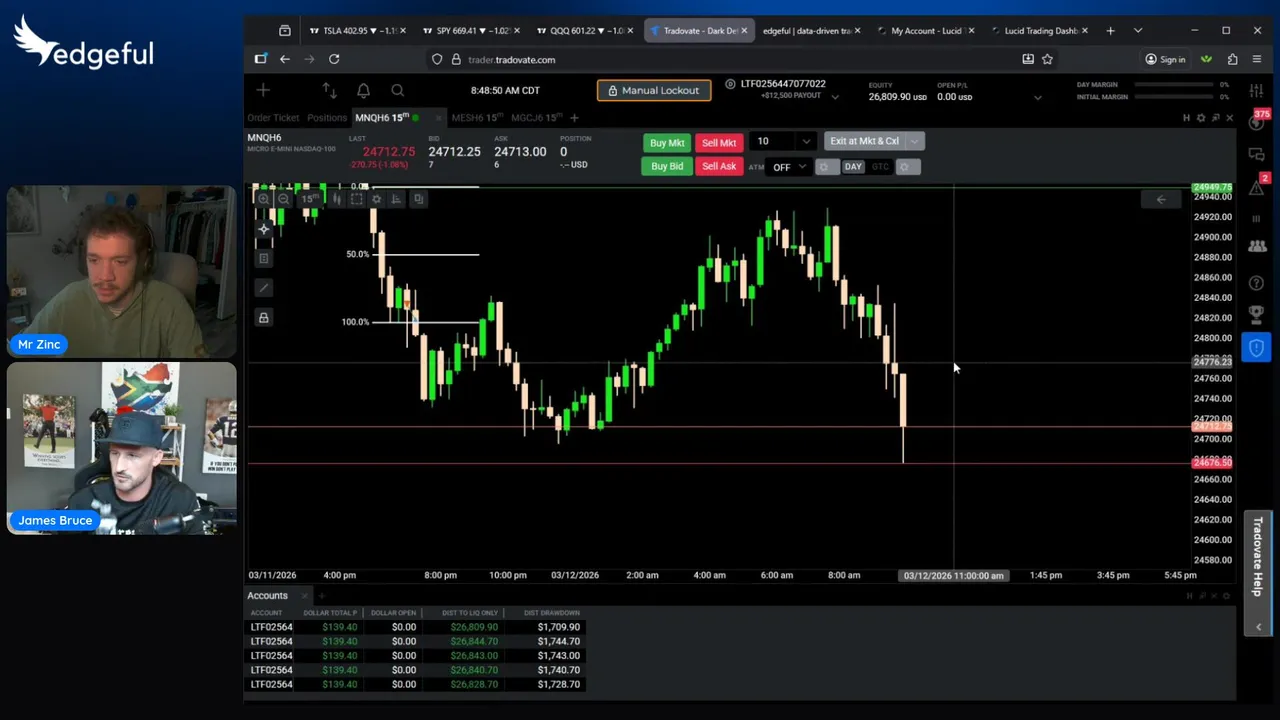Click the browser Sign in button
Image resolution: width=1280 pixels, height=720 pixels.
pos(1165,60)
